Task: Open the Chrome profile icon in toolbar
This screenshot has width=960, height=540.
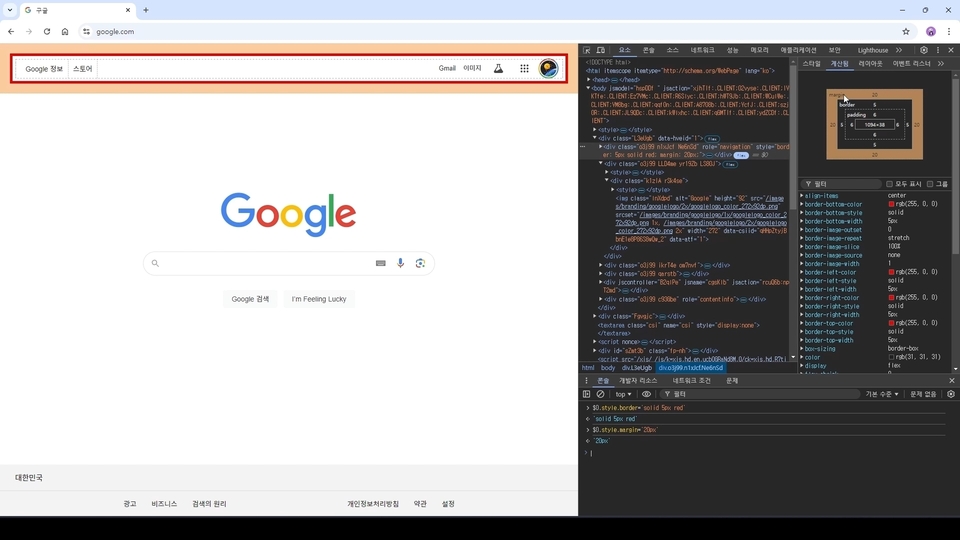Action: click(931, 32)
